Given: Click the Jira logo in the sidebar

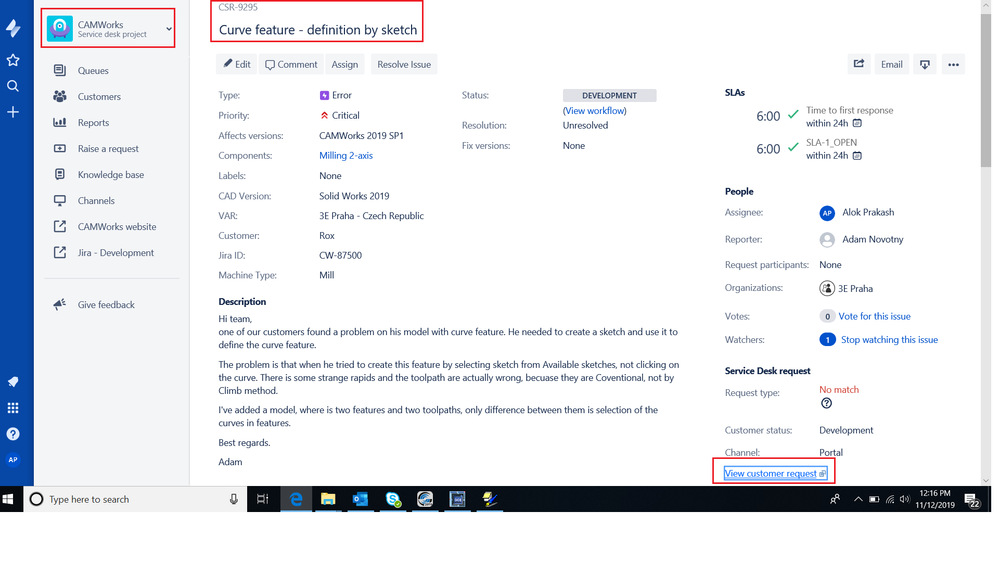Looking at the screenshot, I should coord(13,28).
